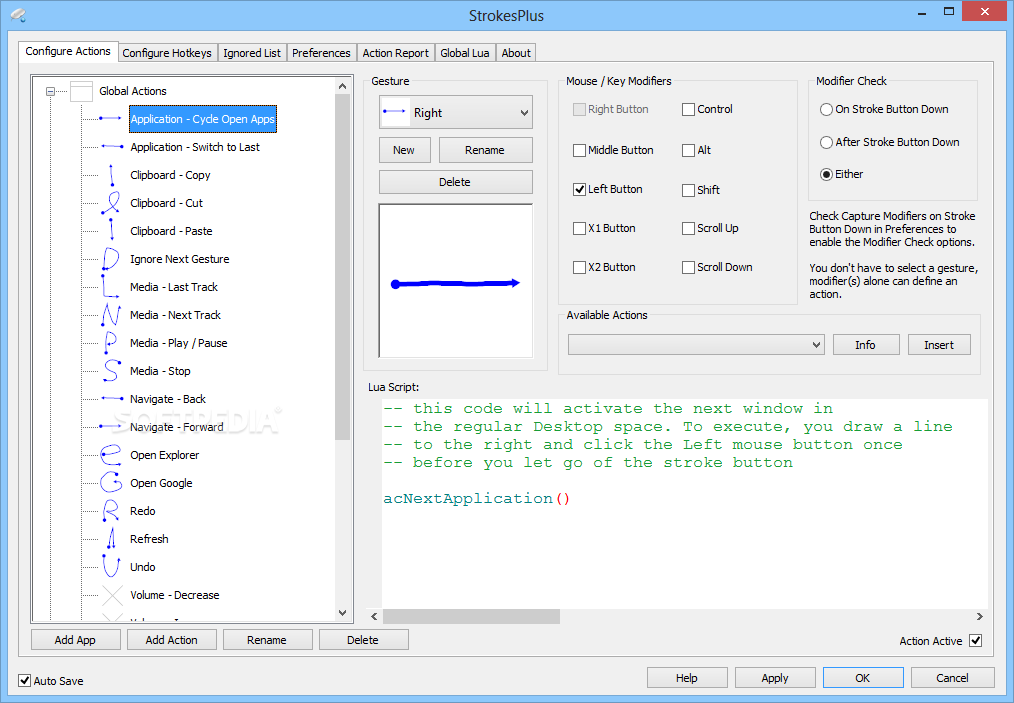
Task: Check the Shift key modifier
Action: (688, 190)
